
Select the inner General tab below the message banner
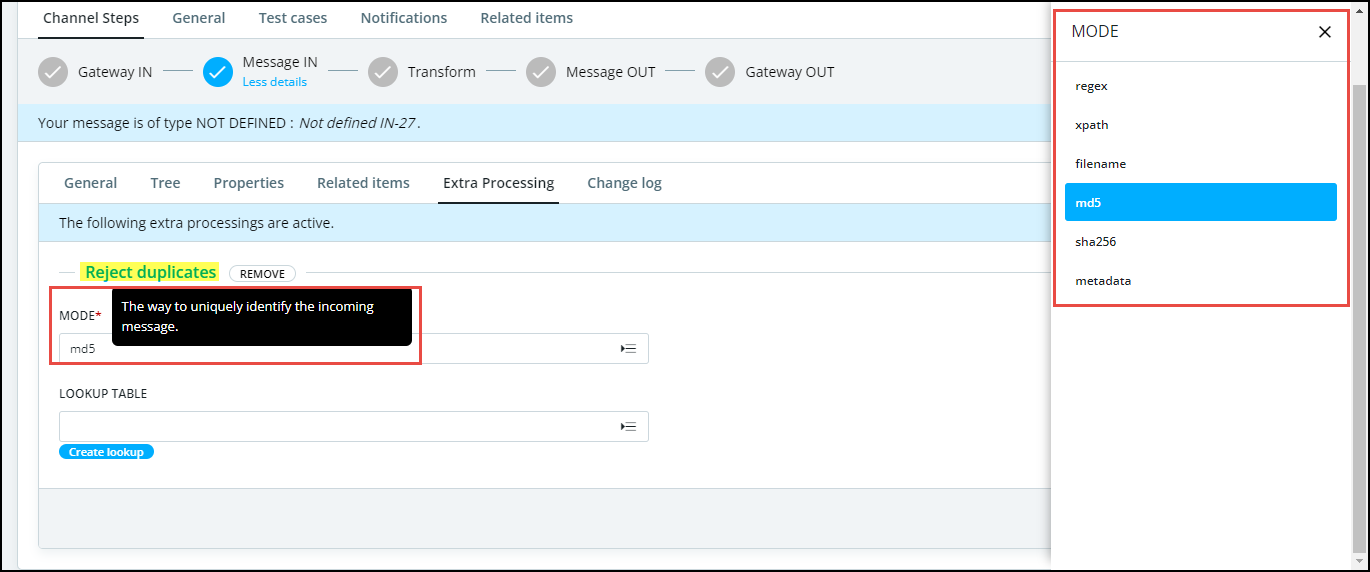point(91,183)
